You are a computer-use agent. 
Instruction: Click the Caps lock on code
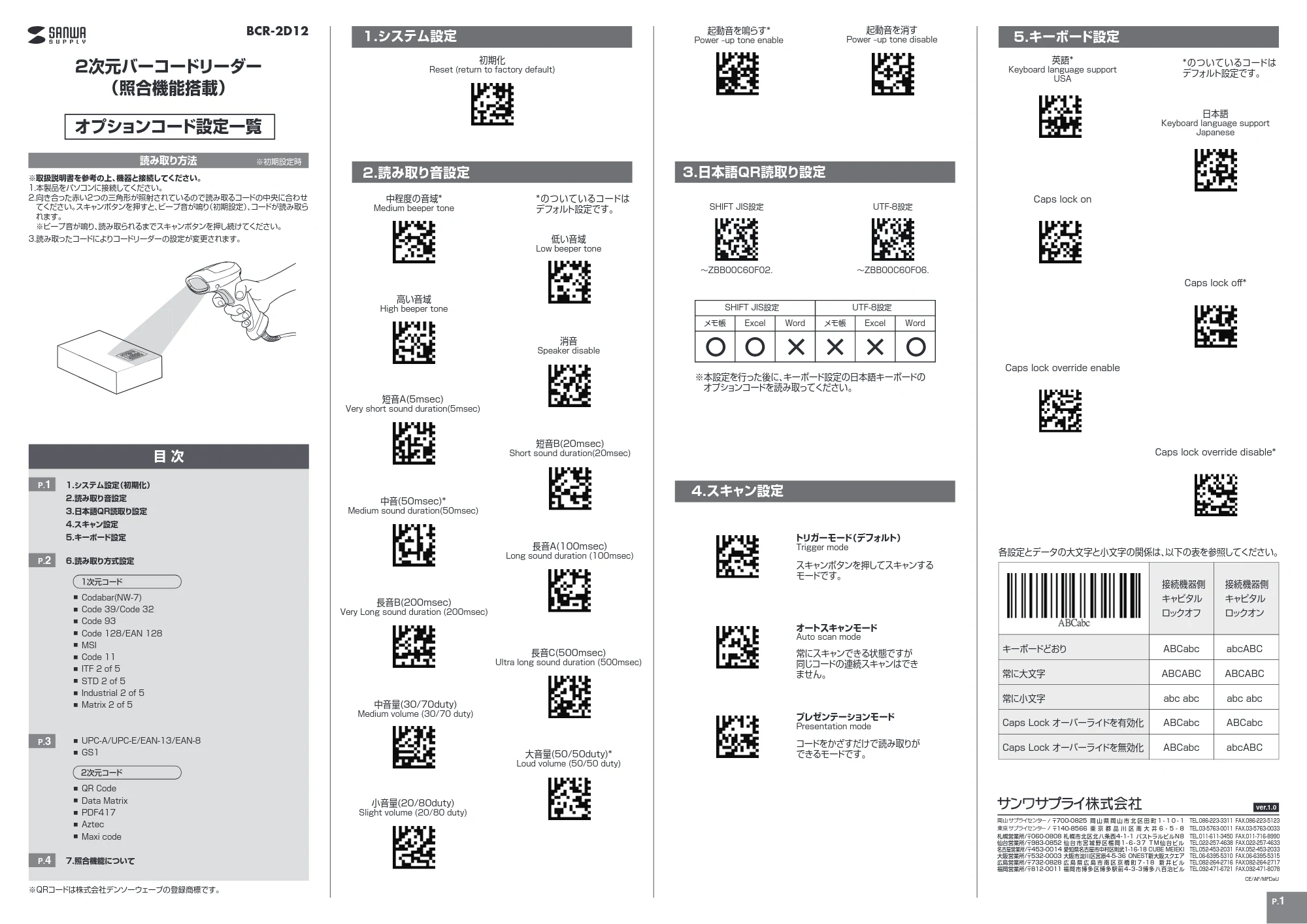[1060, 242]
